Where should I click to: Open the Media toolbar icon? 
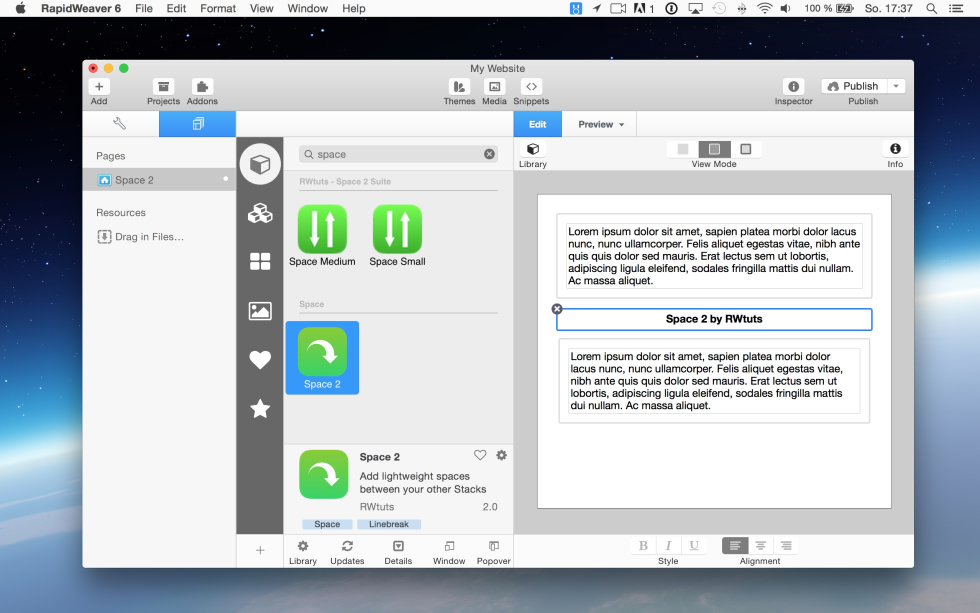coord(494,87)
